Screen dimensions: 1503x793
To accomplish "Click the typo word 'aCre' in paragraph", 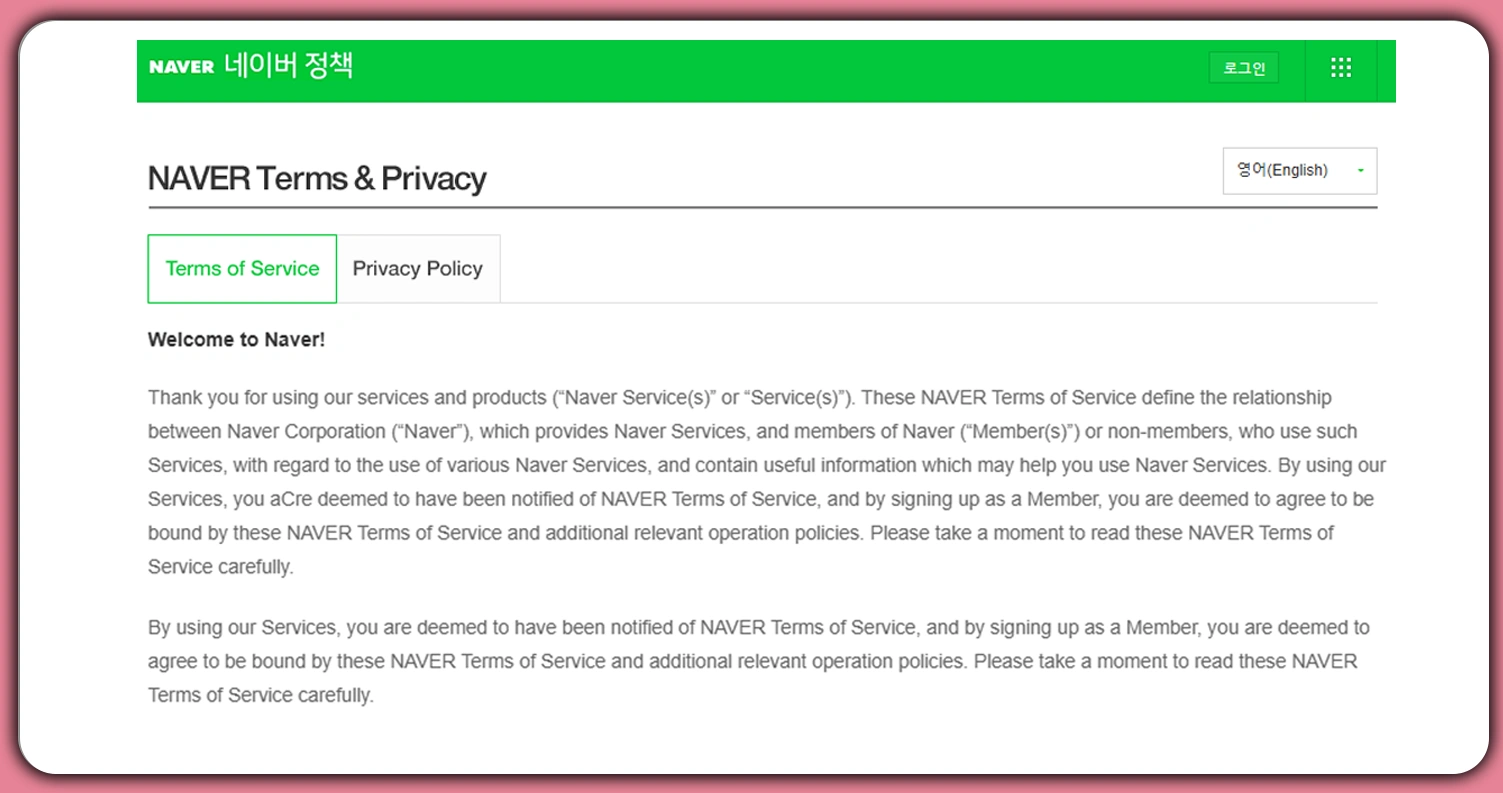I will (289, 499).
